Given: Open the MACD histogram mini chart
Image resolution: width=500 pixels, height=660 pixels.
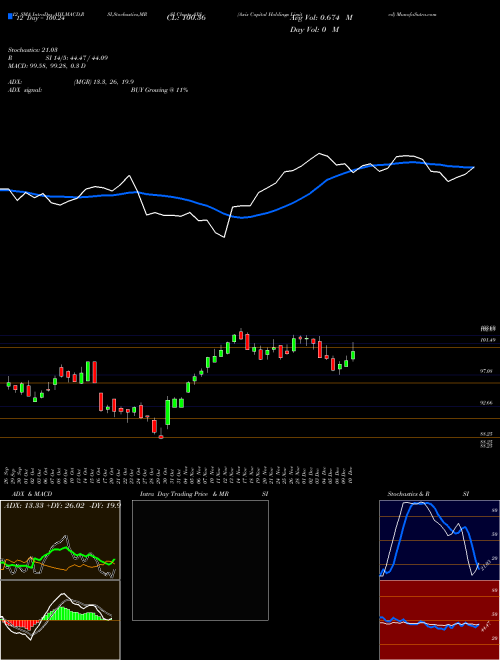Looking at the screenshot, I should (x=60, y=620).
